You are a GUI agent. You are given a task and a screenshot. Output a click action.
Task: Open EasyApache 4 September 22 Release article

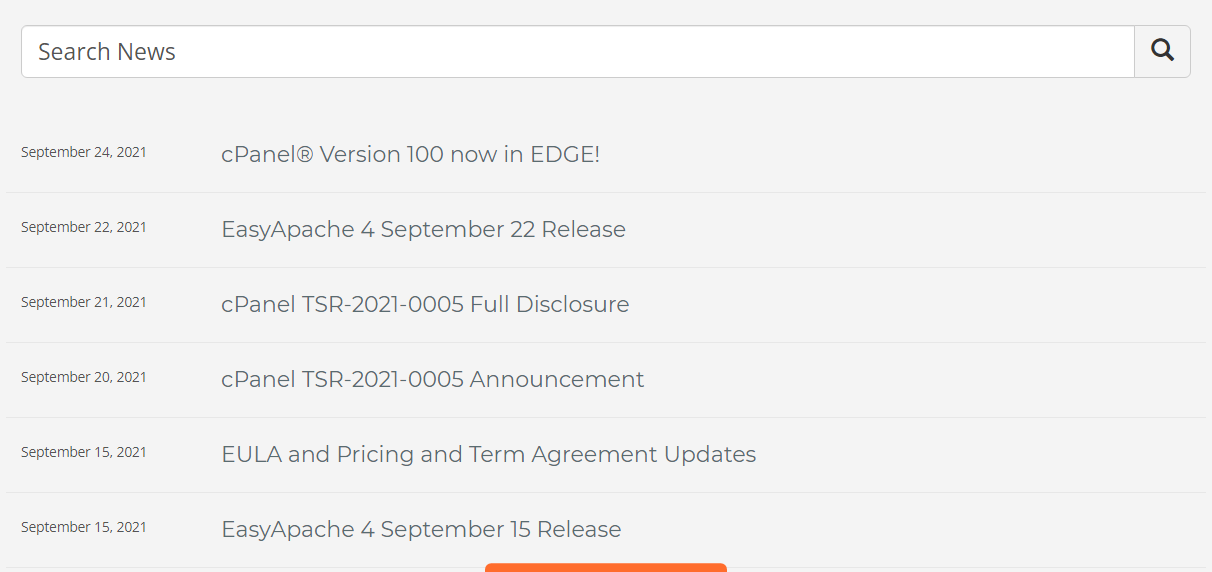tap(423, 230)
